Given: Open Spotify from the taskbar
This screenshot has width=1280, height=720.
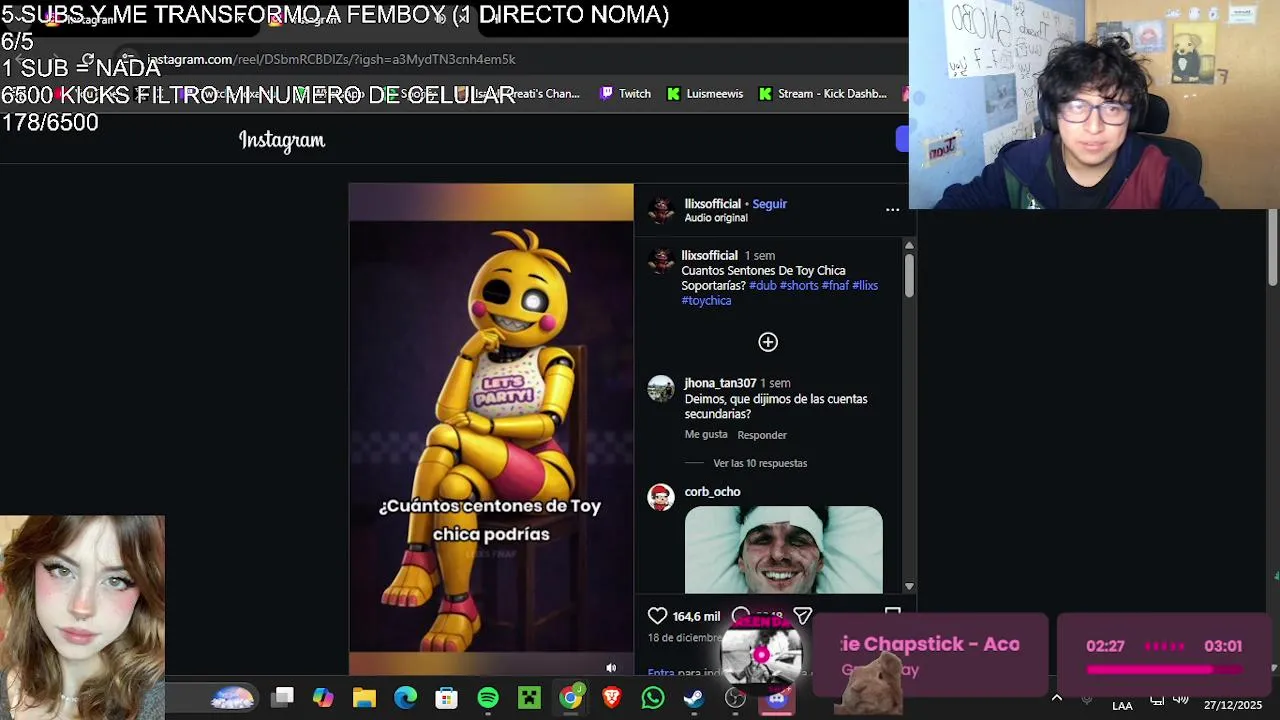Looking at the screenshot, I should point(488,697).
